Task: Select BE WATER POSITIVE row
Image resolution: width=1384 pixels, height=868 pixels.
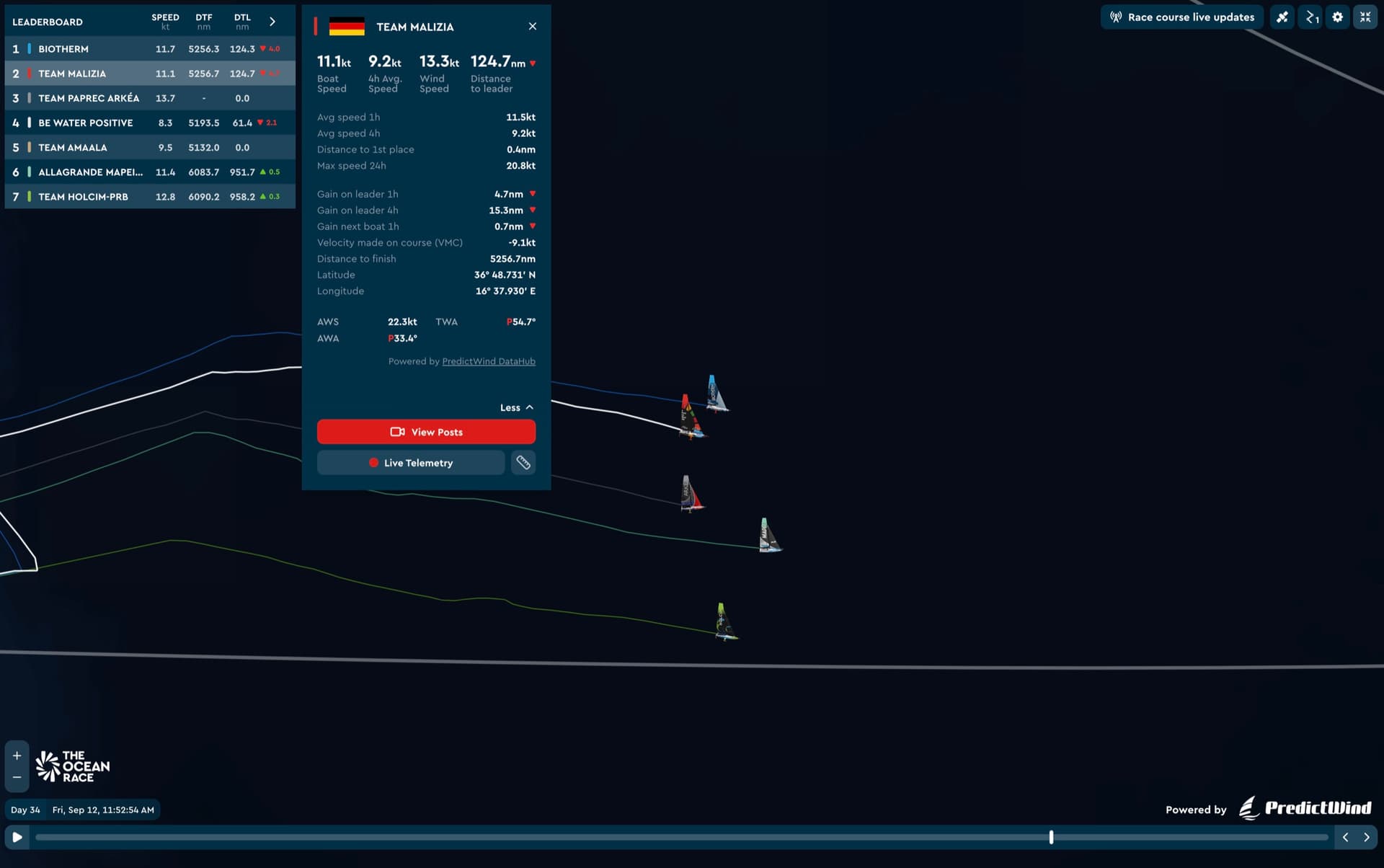Action: coord(150,123)
